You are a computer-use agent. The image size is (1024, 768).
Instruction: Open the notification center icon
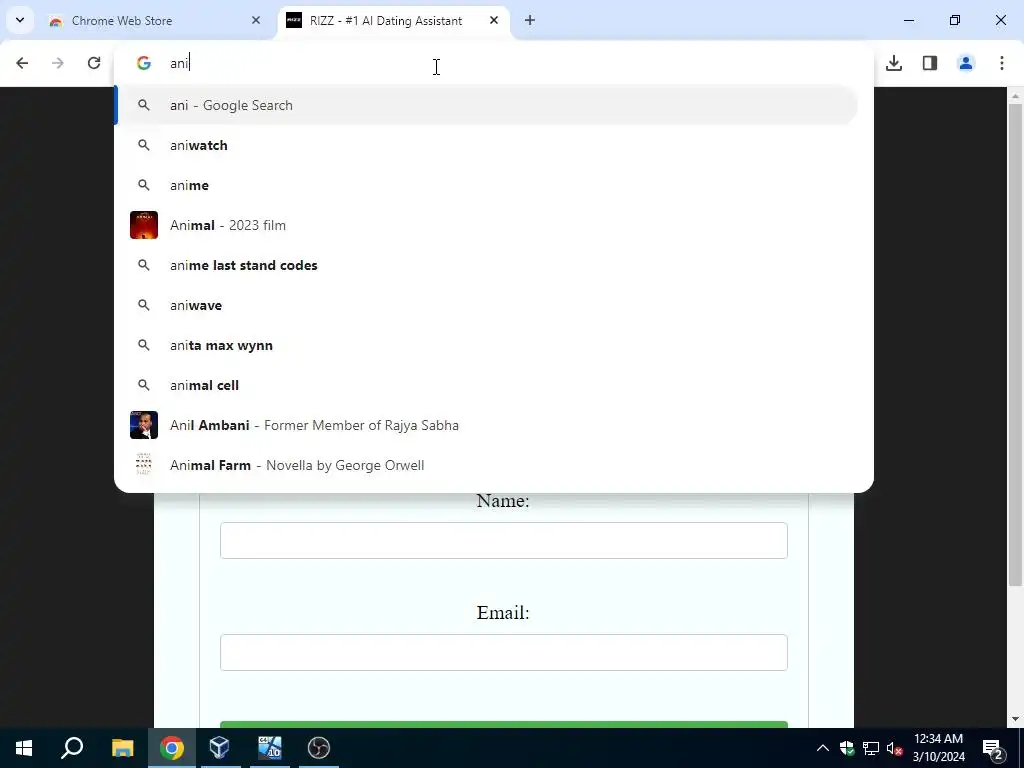(993, 748)
